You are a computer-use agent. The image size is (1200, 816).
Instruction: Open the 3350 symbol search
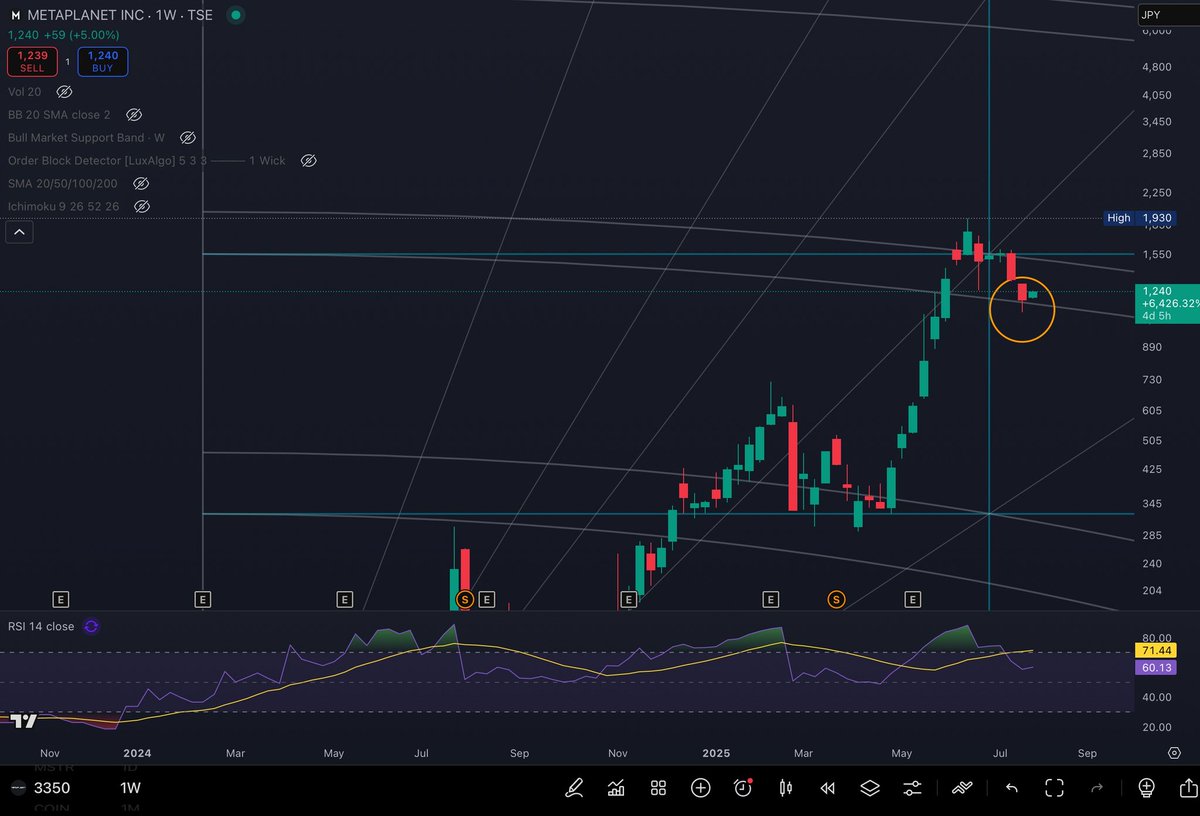(x=52, y=788)
